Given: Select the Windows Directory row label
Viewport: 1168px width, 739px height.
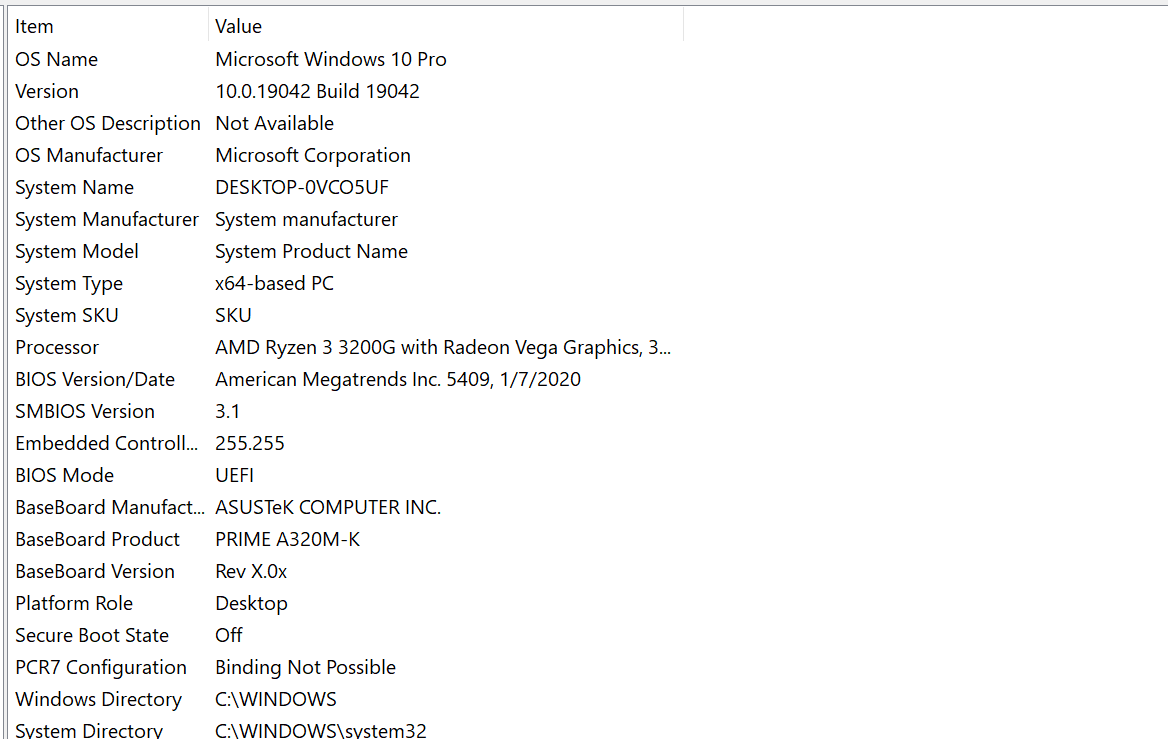Looking at the screenshot, I should tap(98, 700).
